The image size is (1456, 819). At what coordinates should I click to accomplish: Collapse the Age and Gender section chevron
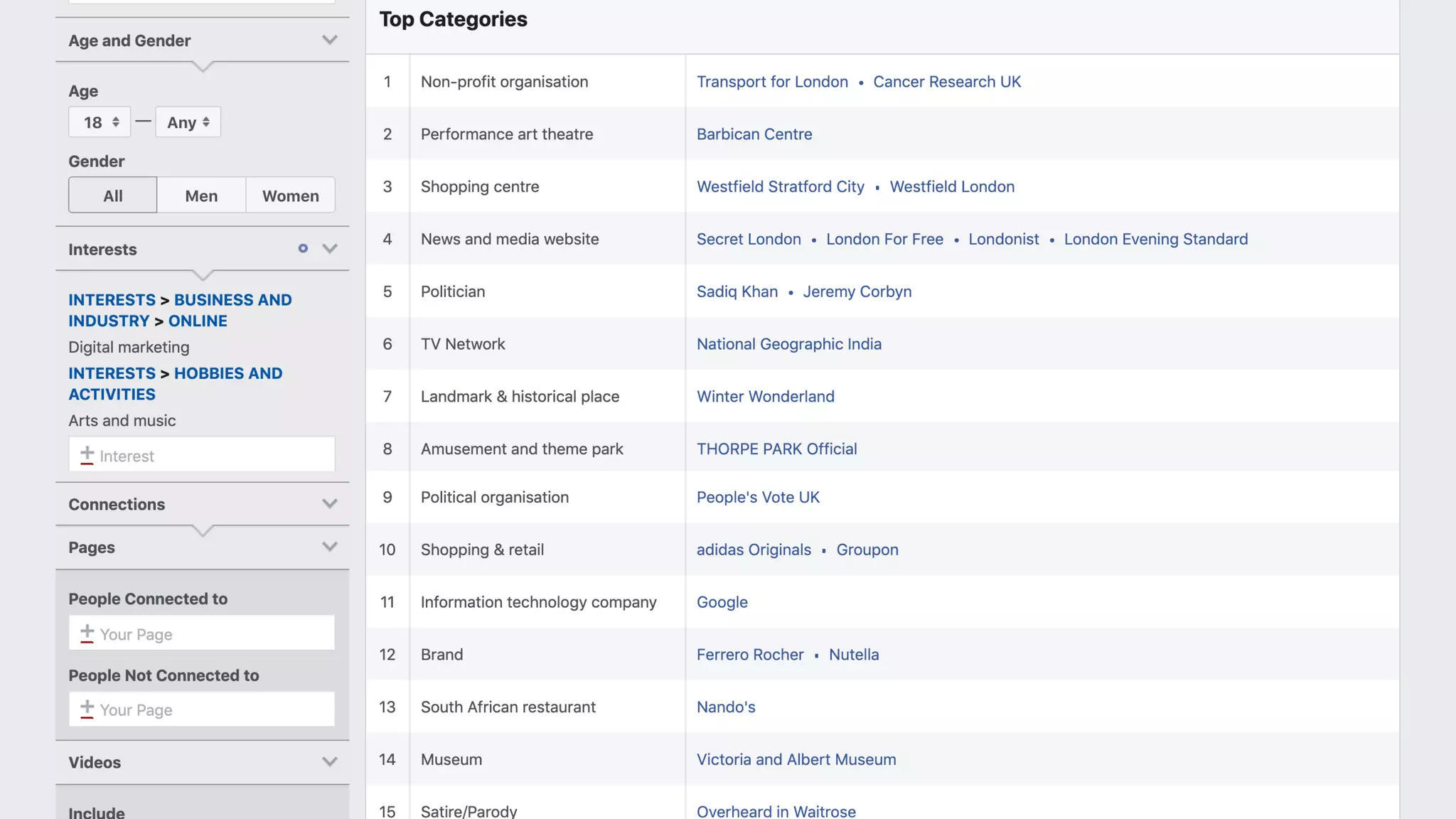(x=329, y=41)
